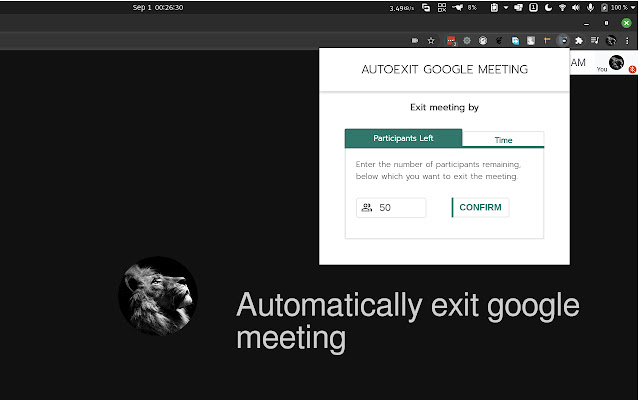Click the orange flag extension icon

click(547, 40)
